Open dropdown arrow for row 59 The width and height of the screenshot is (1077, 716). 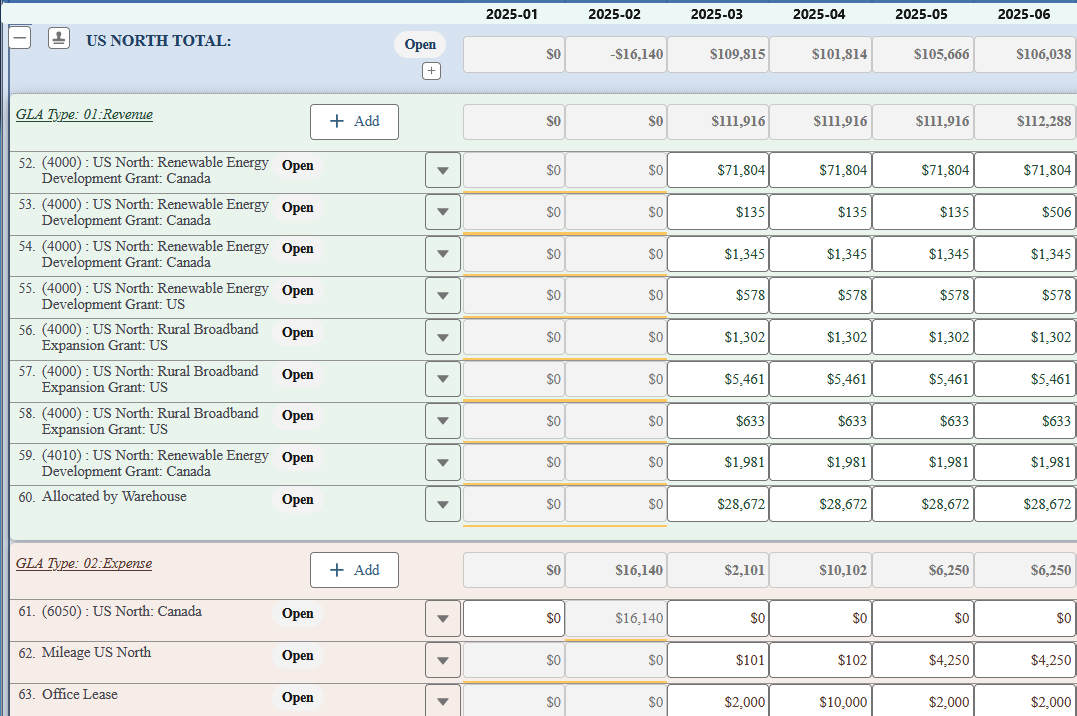[x=443, y=462]
